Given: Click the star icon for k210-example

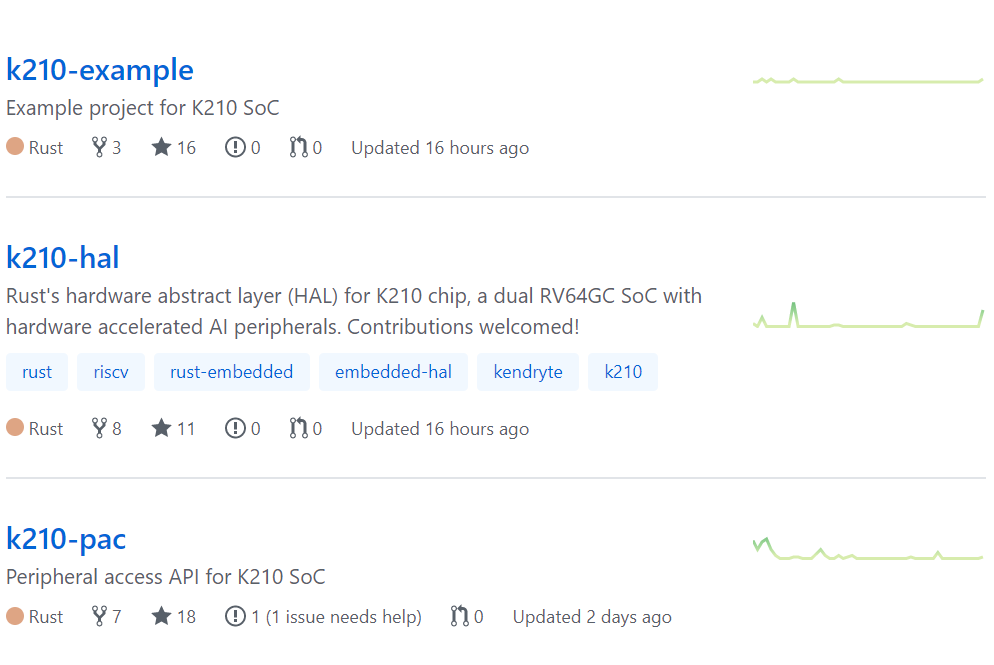Looking at the screenshot, I should tap(161, 148).
